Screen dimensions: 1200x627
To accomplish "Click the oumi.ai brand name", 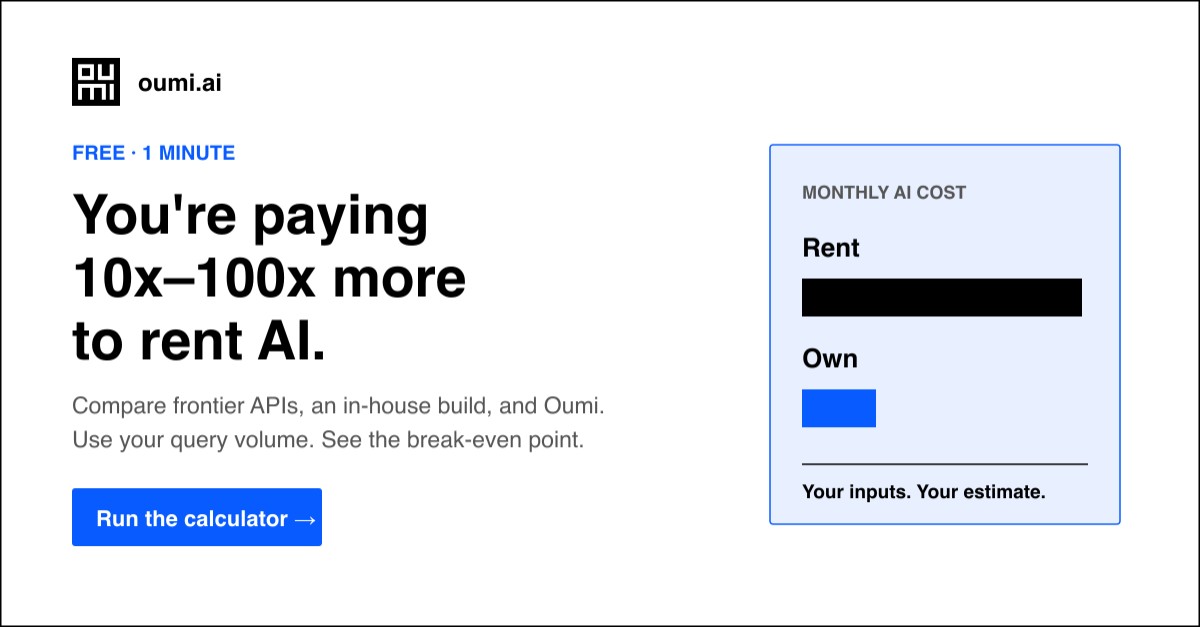I will tap(180, 83).
